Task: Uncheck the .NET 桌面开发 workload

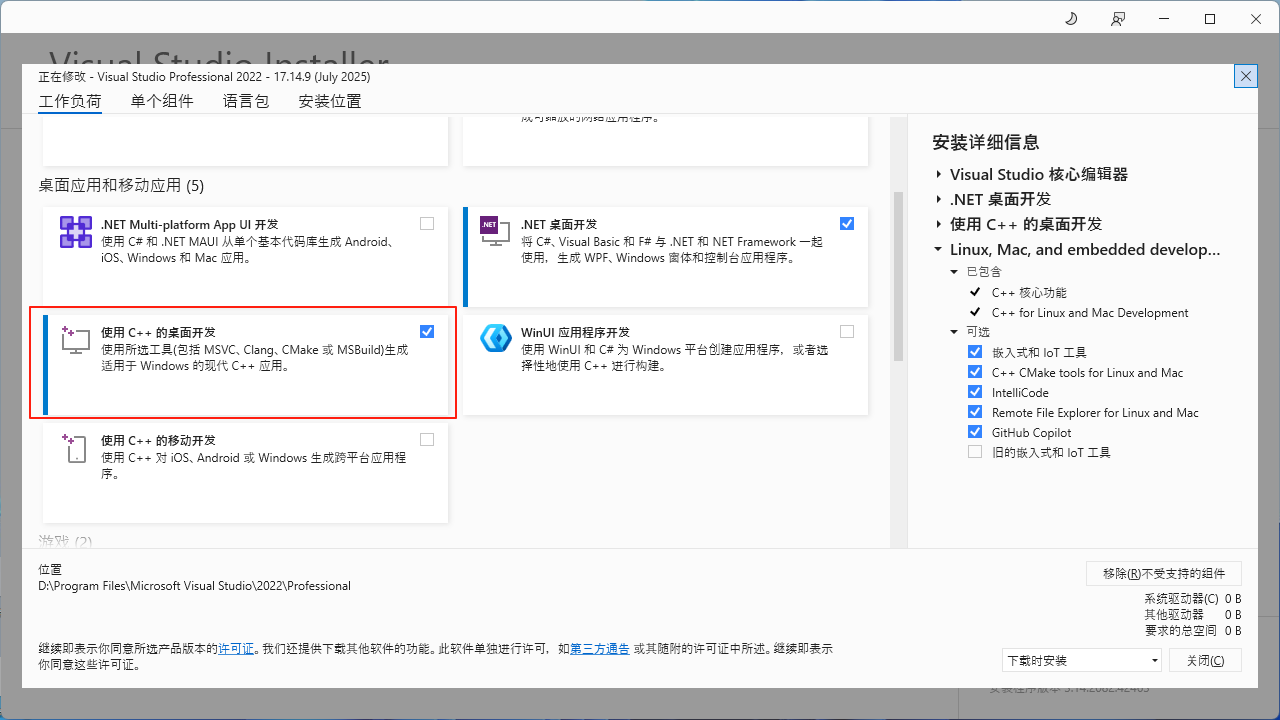Action: click(847, 223)
